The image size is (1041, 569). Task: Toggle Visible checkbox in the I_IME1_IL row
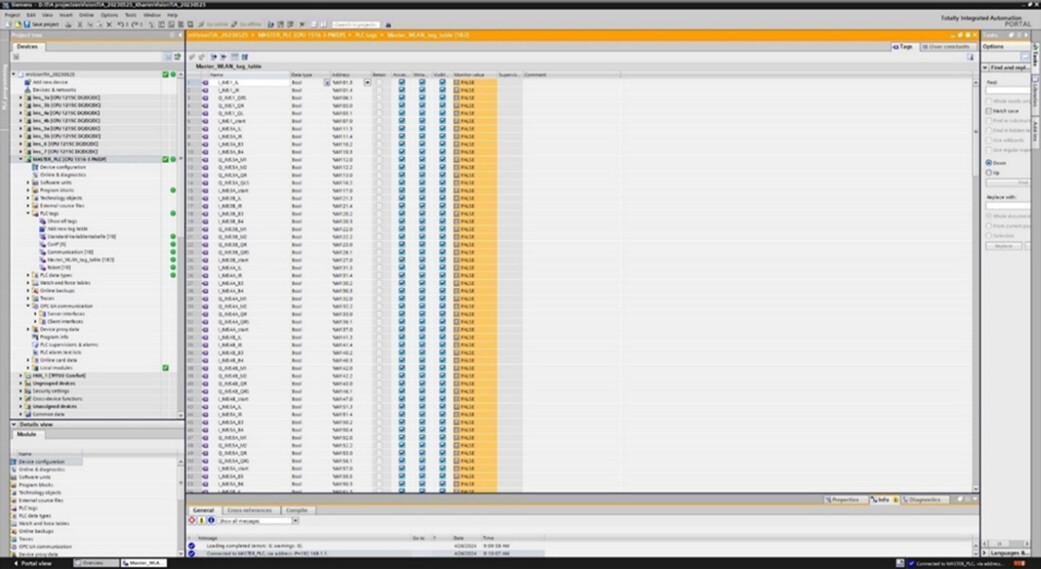click(442, 82)
